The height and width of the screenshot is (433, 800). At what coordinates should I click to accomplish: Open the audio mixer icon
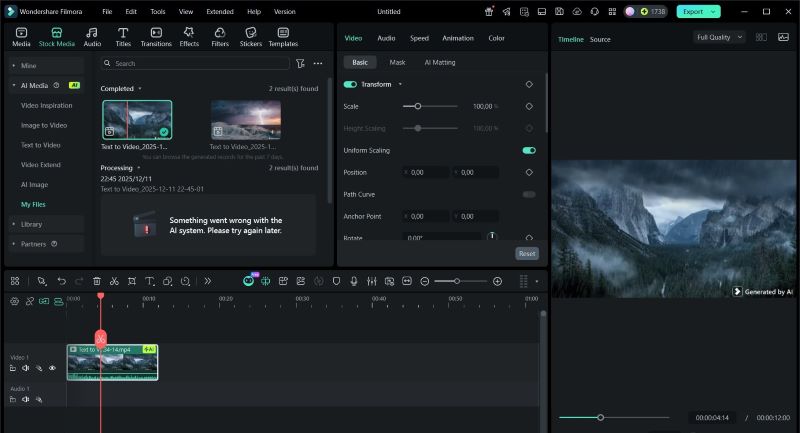coord(371,281)
